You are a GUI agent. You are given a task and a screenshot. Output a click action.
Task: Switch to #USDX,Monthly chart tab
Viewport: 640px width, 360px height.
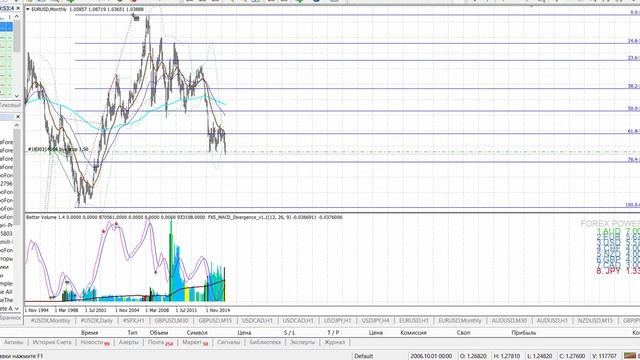(51, 321)
